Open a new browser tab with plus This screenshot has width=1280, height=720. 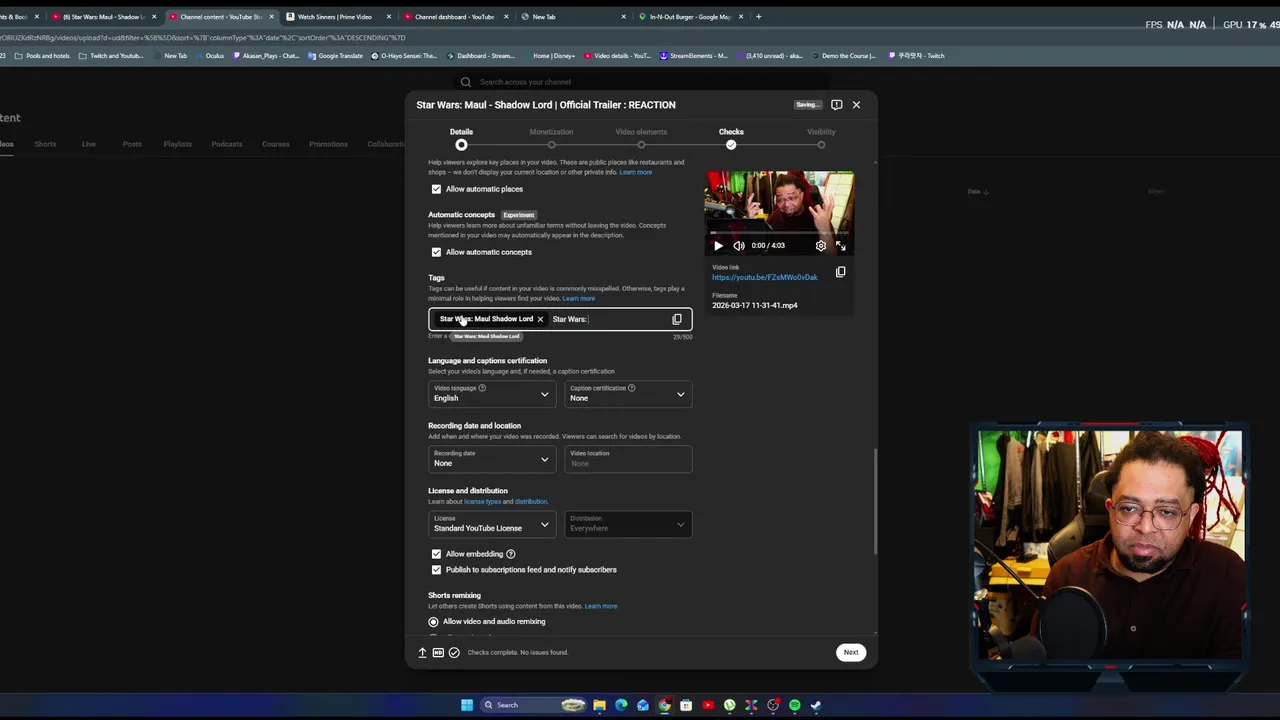coord(758,16)
